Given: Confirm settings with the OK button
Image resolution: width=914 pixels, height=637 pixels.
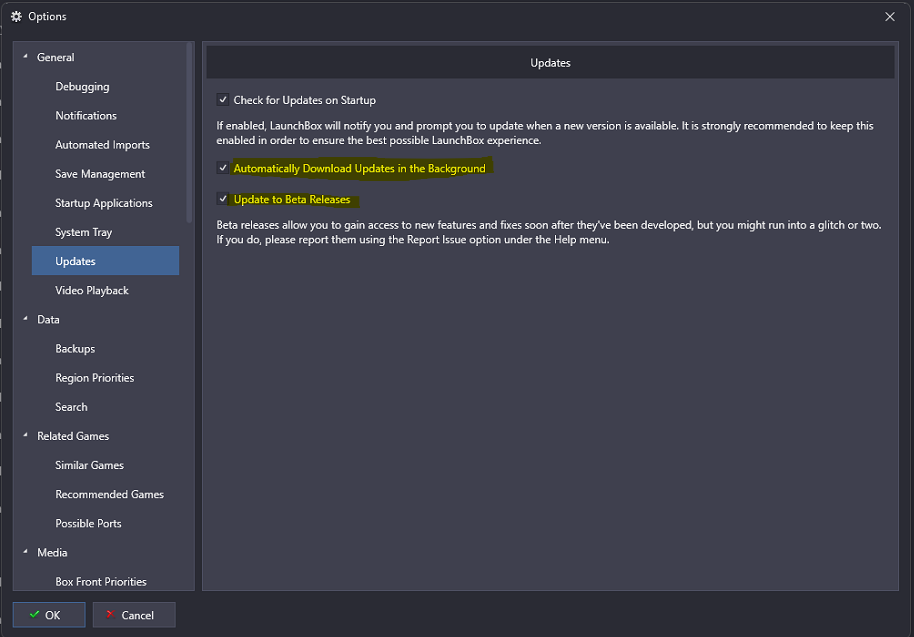Looking at the screenshot, I should click(49, 615).
